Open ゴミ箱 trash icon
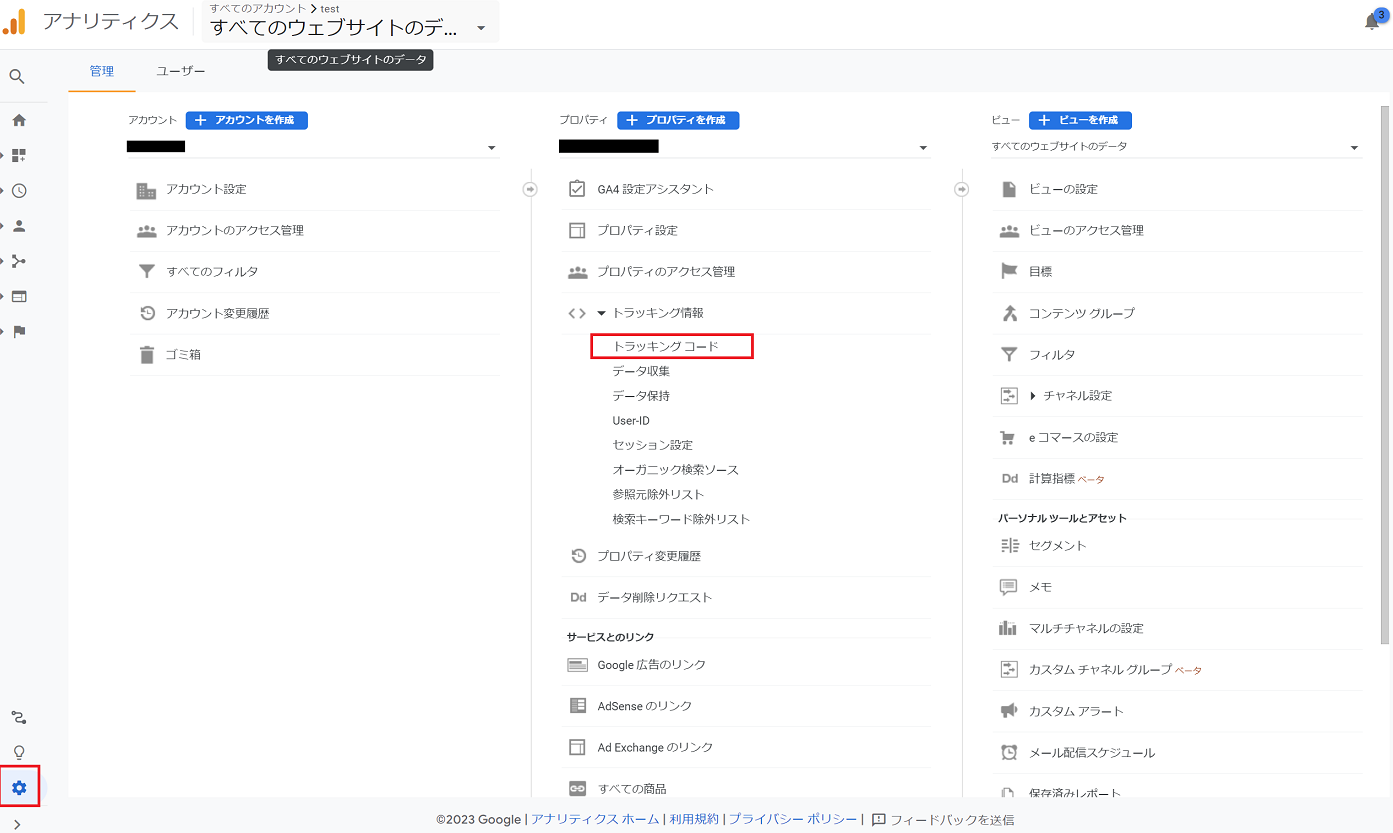This screenshot has width=1393, height=833. (x=147, y=355)
